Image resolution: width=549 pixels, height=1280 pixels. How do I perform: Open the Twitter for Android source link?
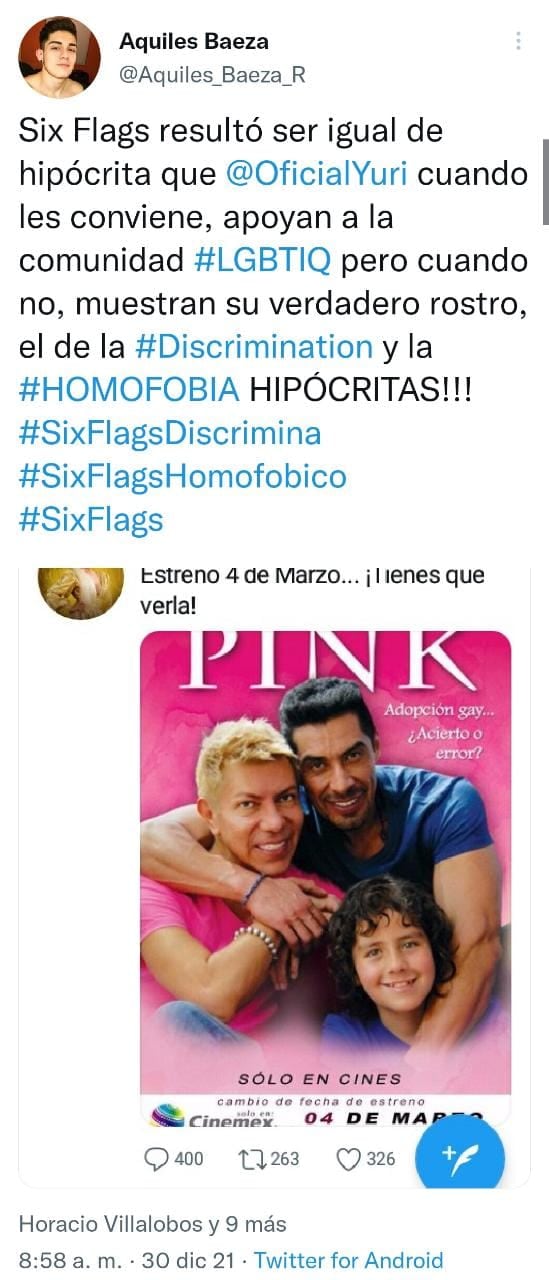348,1260
